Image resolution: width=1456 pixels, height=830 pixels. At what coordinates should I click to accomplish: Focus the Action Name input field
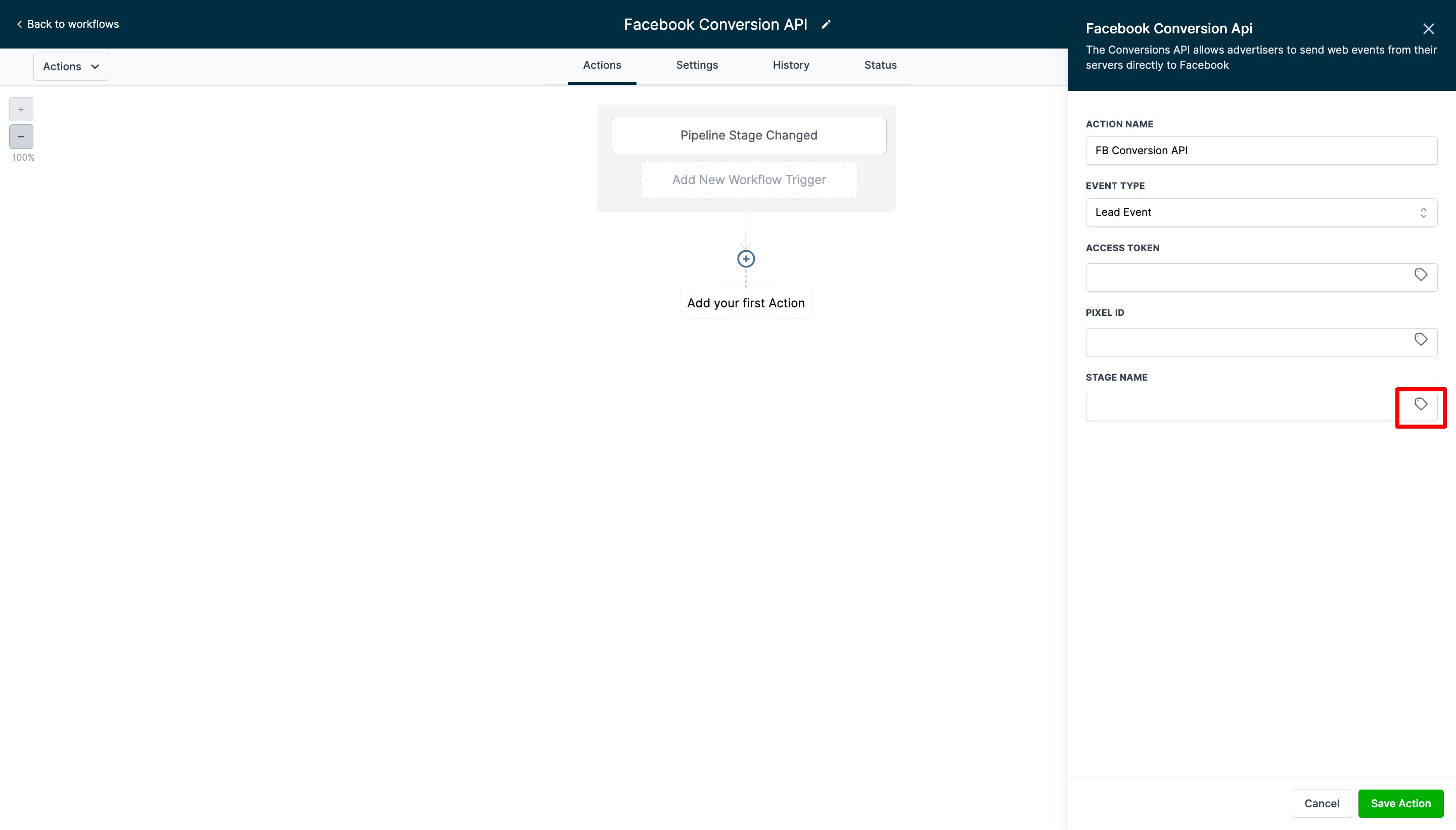[1260, 151]
